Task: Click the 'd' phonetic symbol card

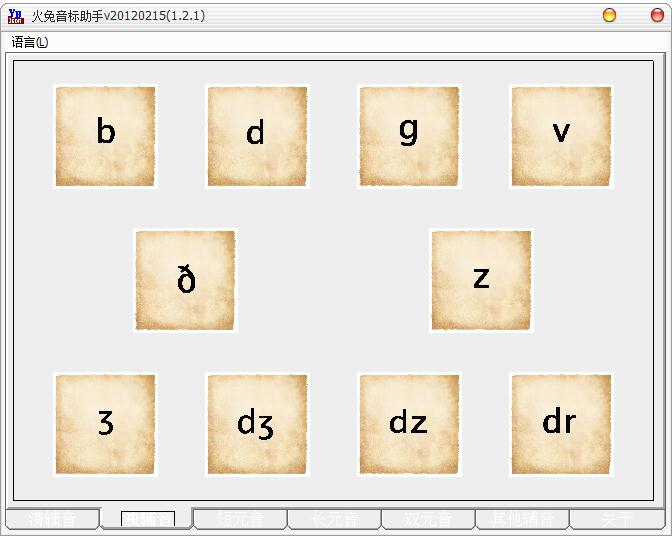Action: [x=257, y=136]
